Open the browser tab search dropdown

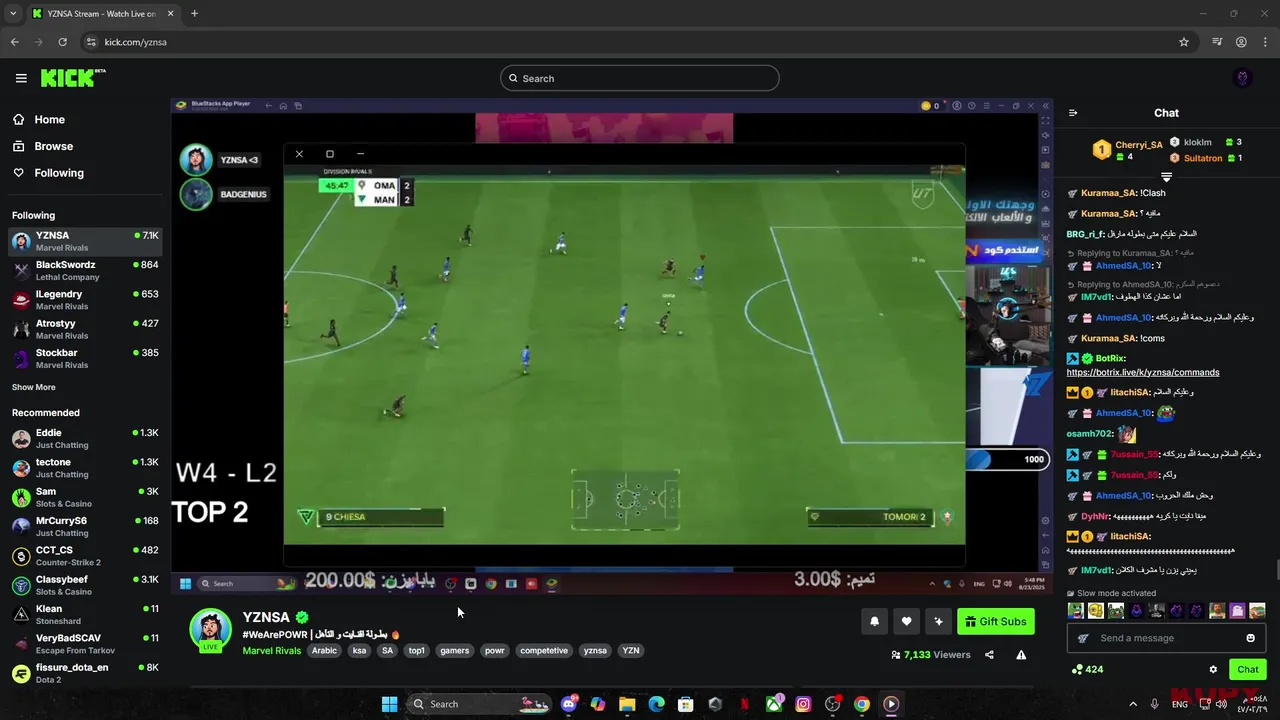pos(13,13)
